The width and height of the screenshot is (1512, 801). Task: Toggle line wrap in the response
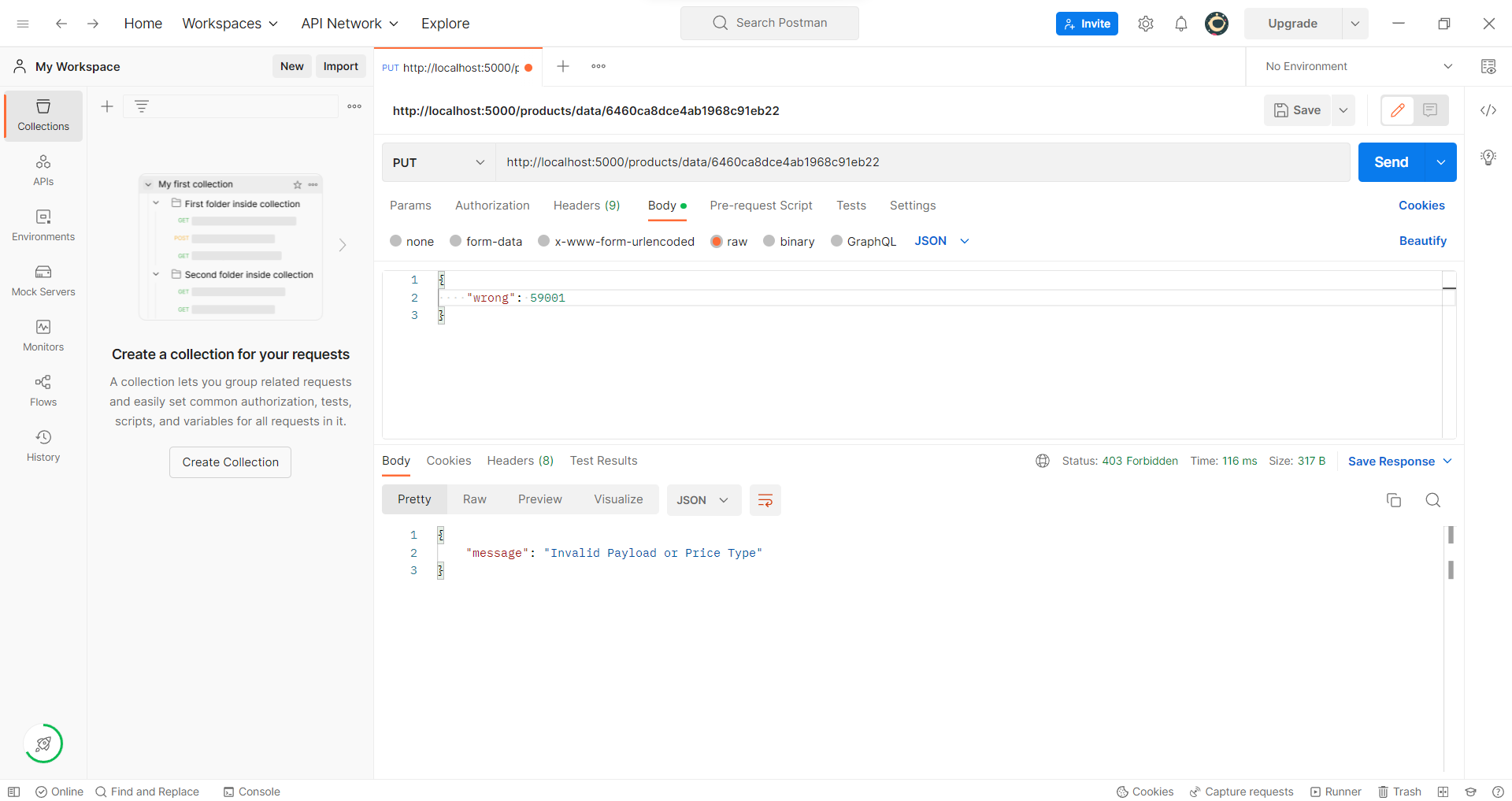pyautogui.click(x=765, y=500)
